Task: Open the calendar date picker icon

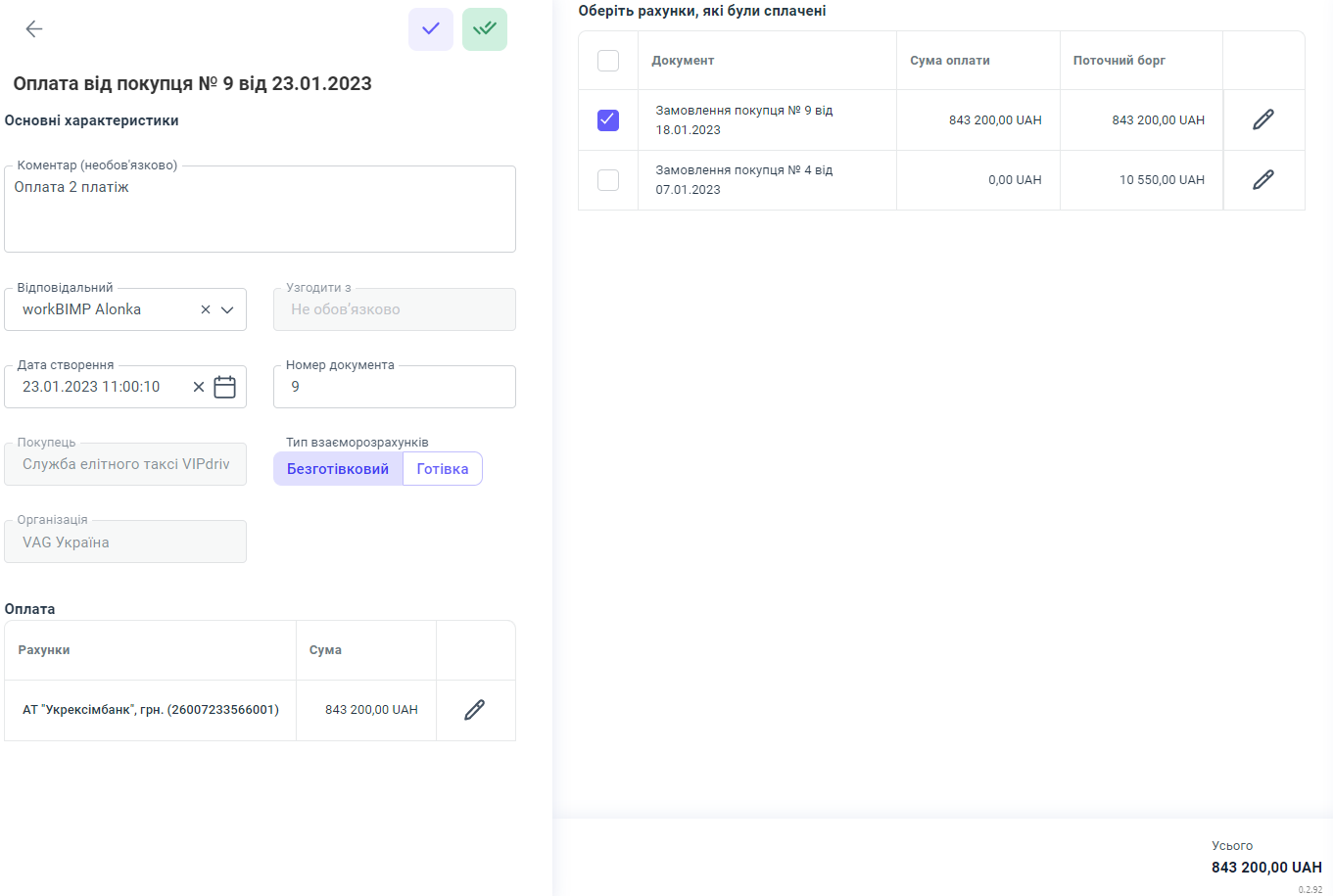Action: pos(225,387)
